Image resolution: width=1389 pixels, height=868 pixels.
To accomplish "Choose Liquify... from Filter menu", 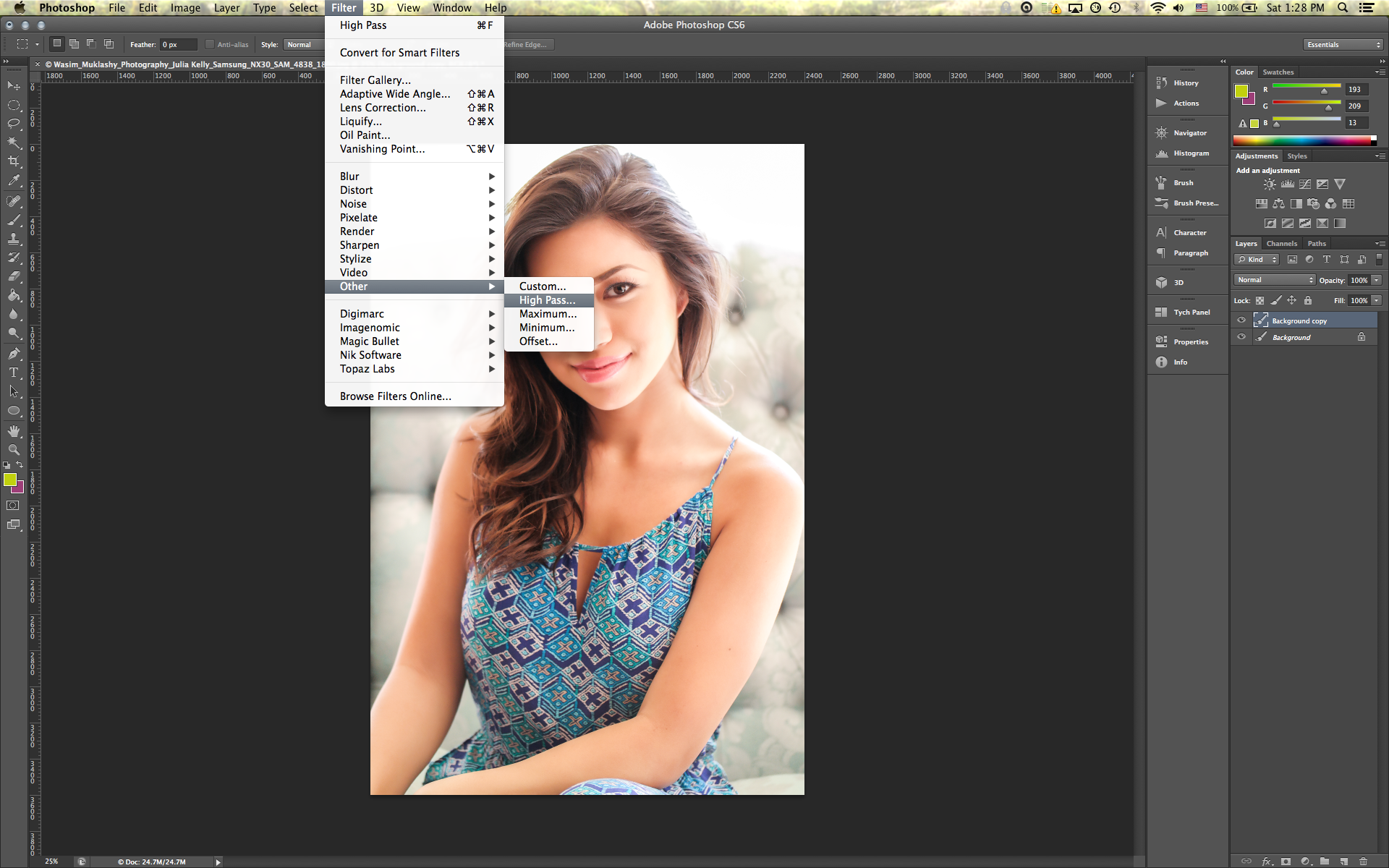I will (415, 122).
